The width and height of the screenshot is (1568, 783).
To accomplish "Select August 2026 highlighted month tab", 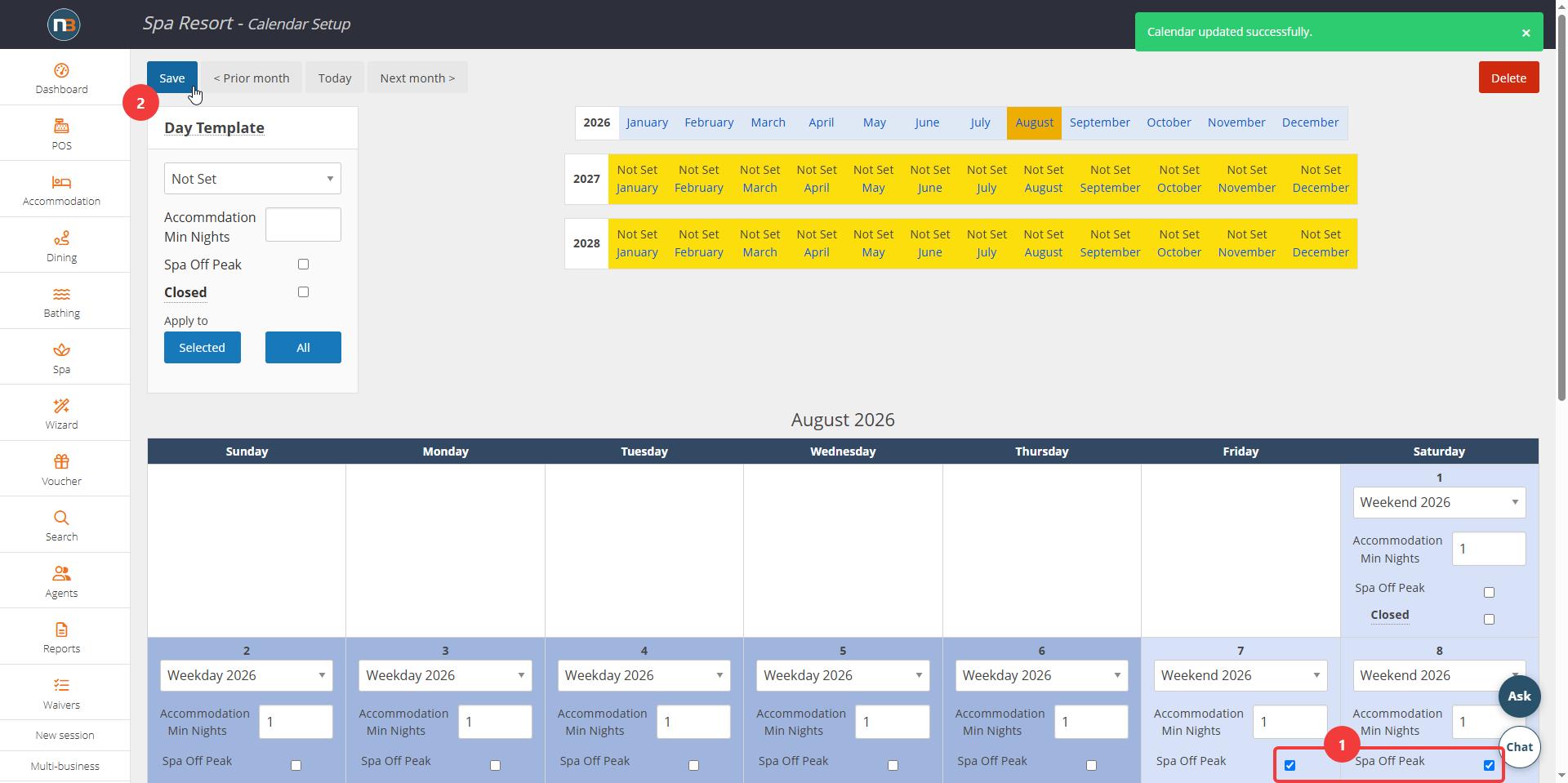I will click(x=1034, y=122).
